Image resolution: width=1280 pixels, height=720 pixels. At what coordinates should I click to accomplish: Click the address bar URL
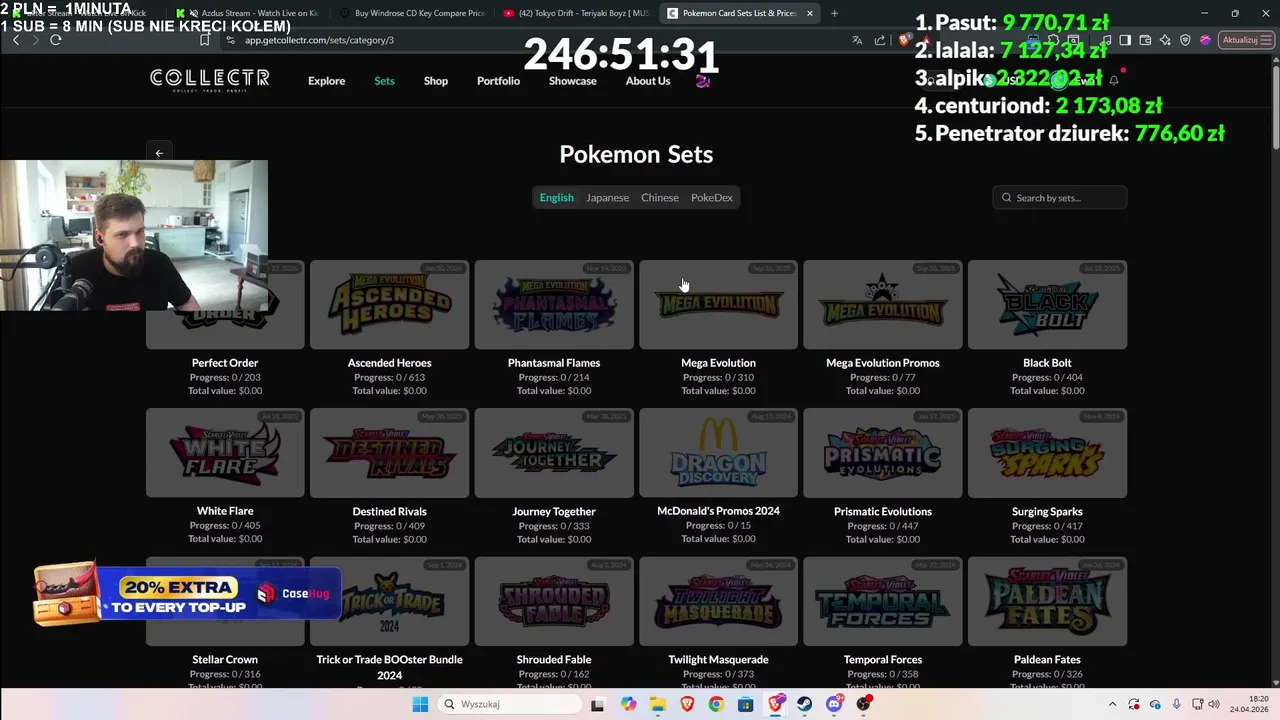click(x=319, y=40)
